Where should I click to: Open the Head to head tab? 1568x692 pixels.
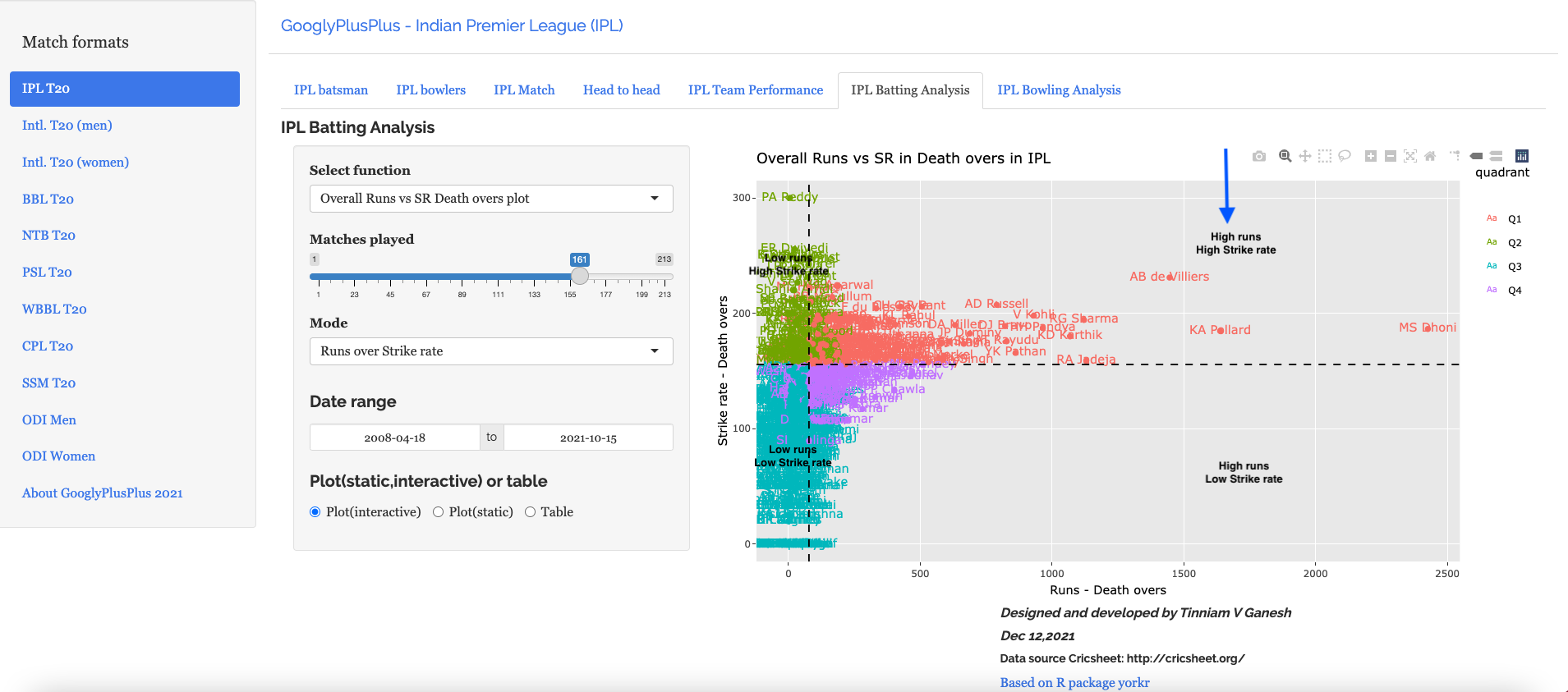[621, 90]
